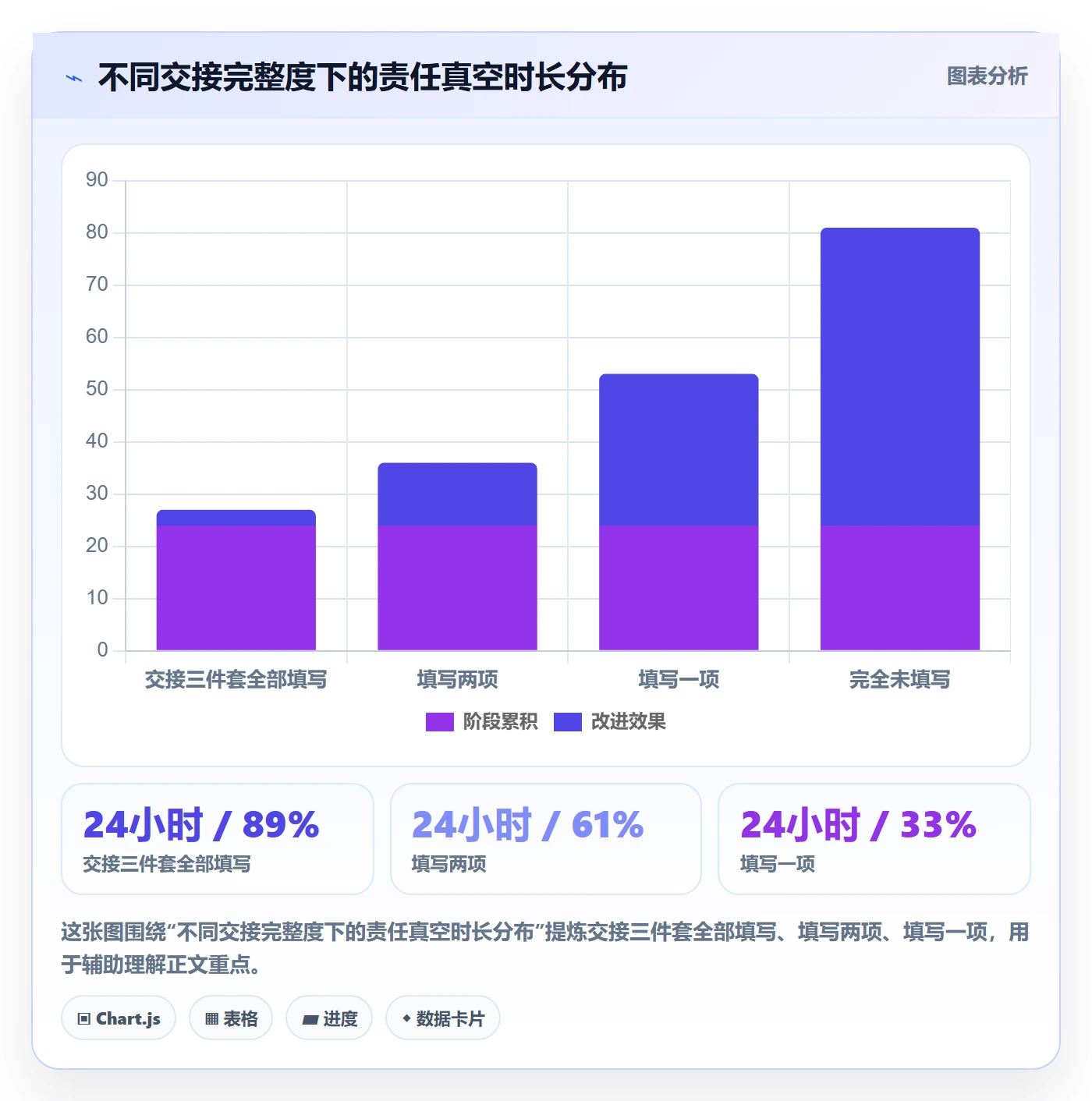Click the Chart.js chip square icon

(84, 1018)
